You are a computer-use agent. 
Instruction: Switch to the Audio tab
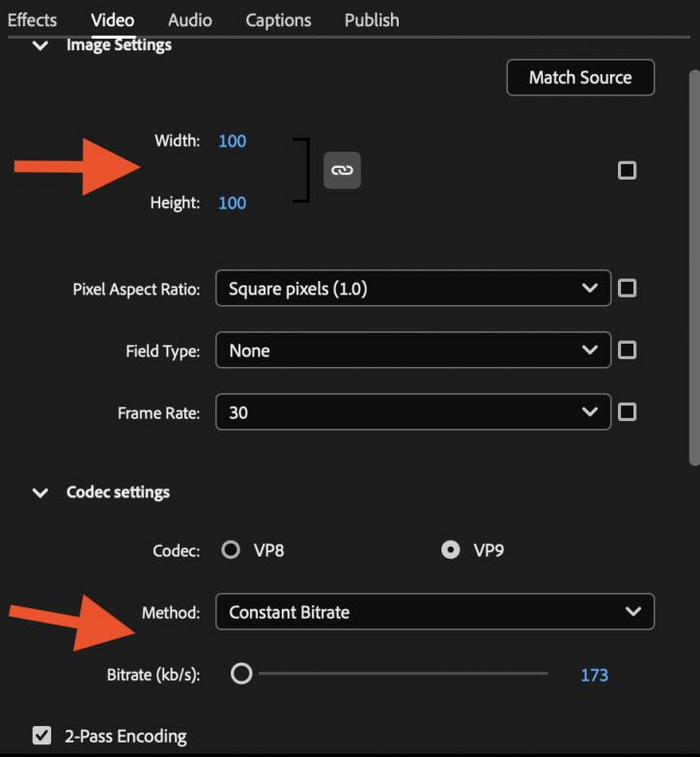click(190, 20)
